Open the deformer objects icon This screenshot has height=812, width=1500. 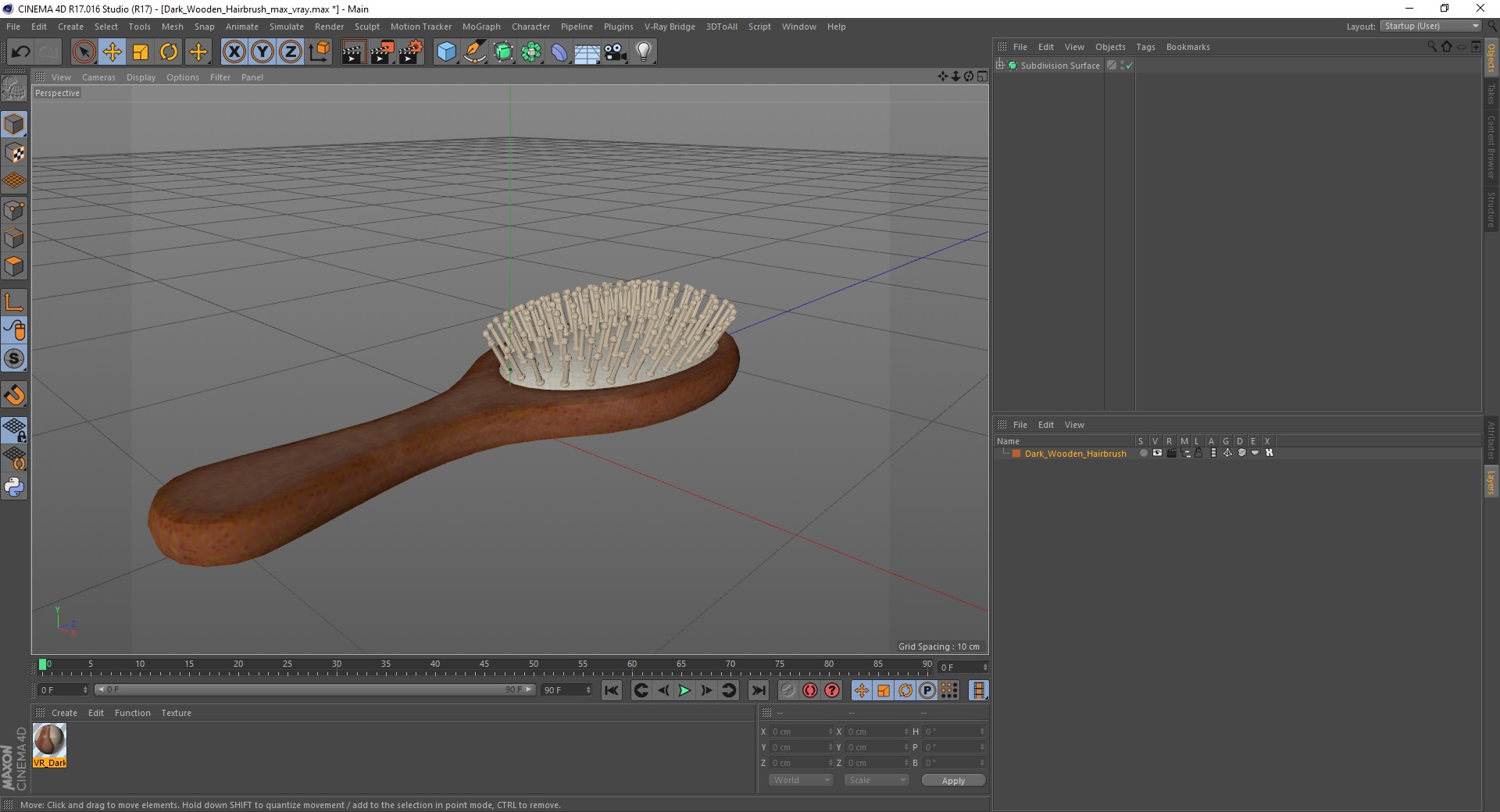[x=559, y=52]
